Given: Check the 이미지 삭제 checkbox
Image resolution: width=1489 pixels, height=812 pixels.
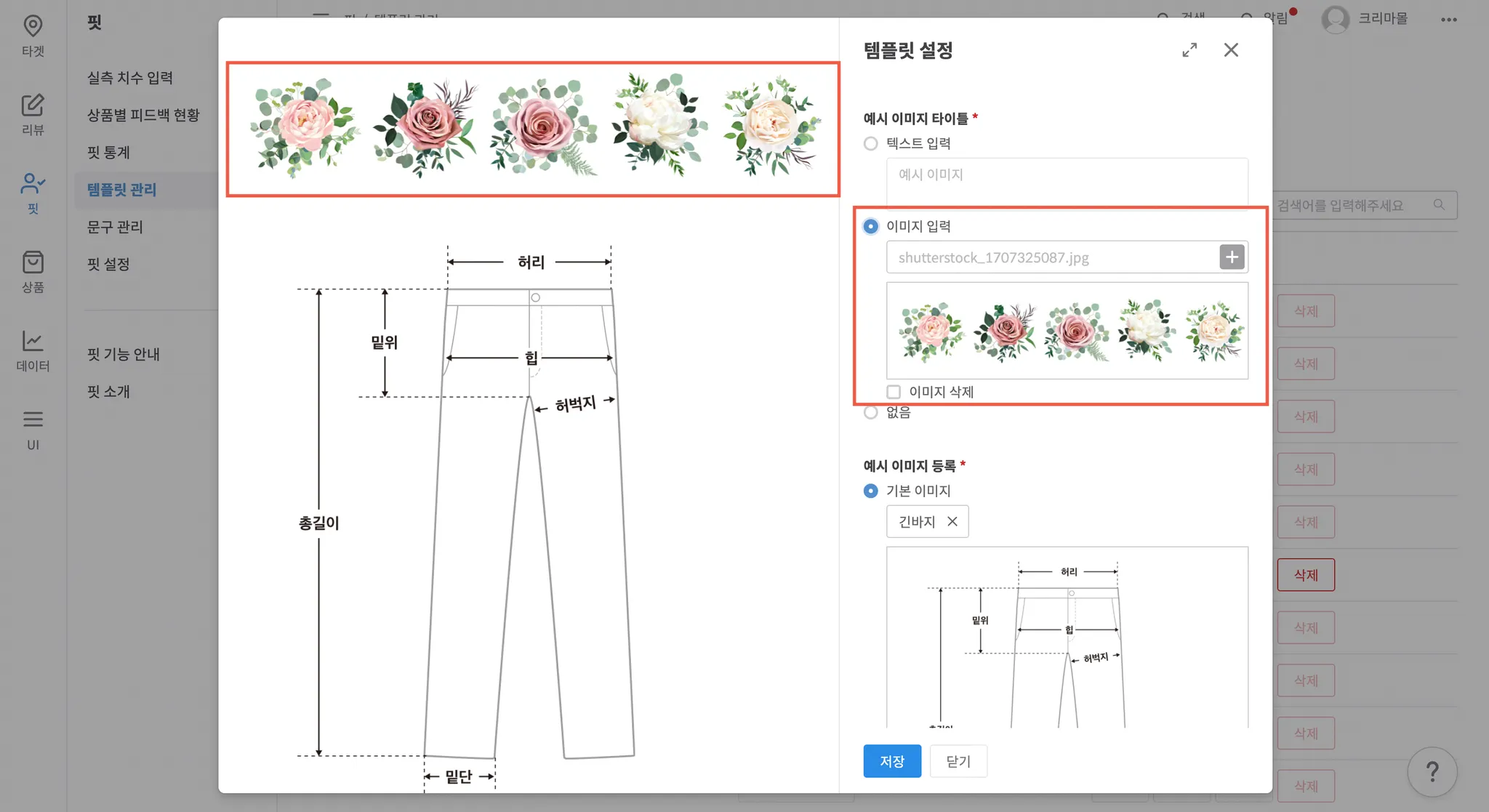Looking at the screenshot, I should [x=894, y=392].
